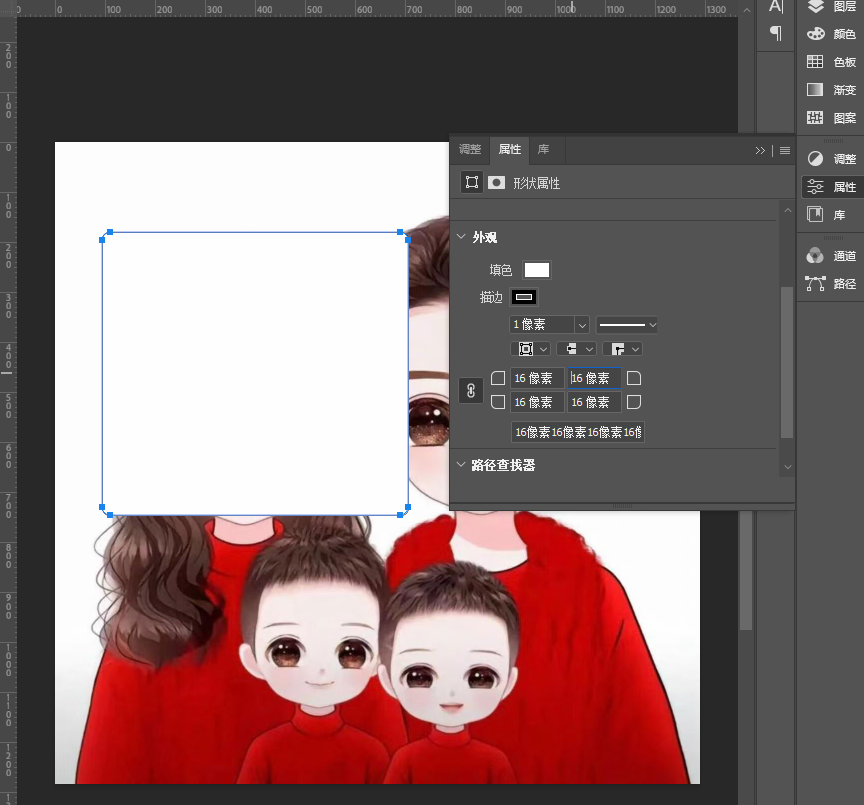
Task: Open the 图案 (Patterns) panel icon
Action: 815,117
